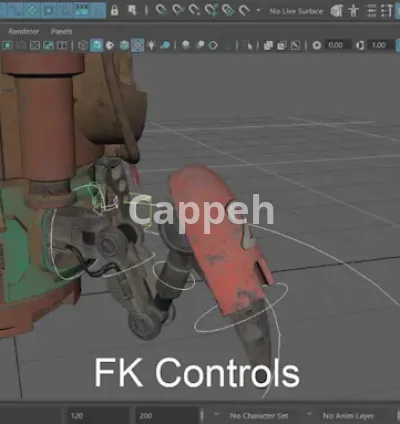Screen dimensions: 400x424
Task: Toggle the motion blur icon
Action: tap(200, 45)
